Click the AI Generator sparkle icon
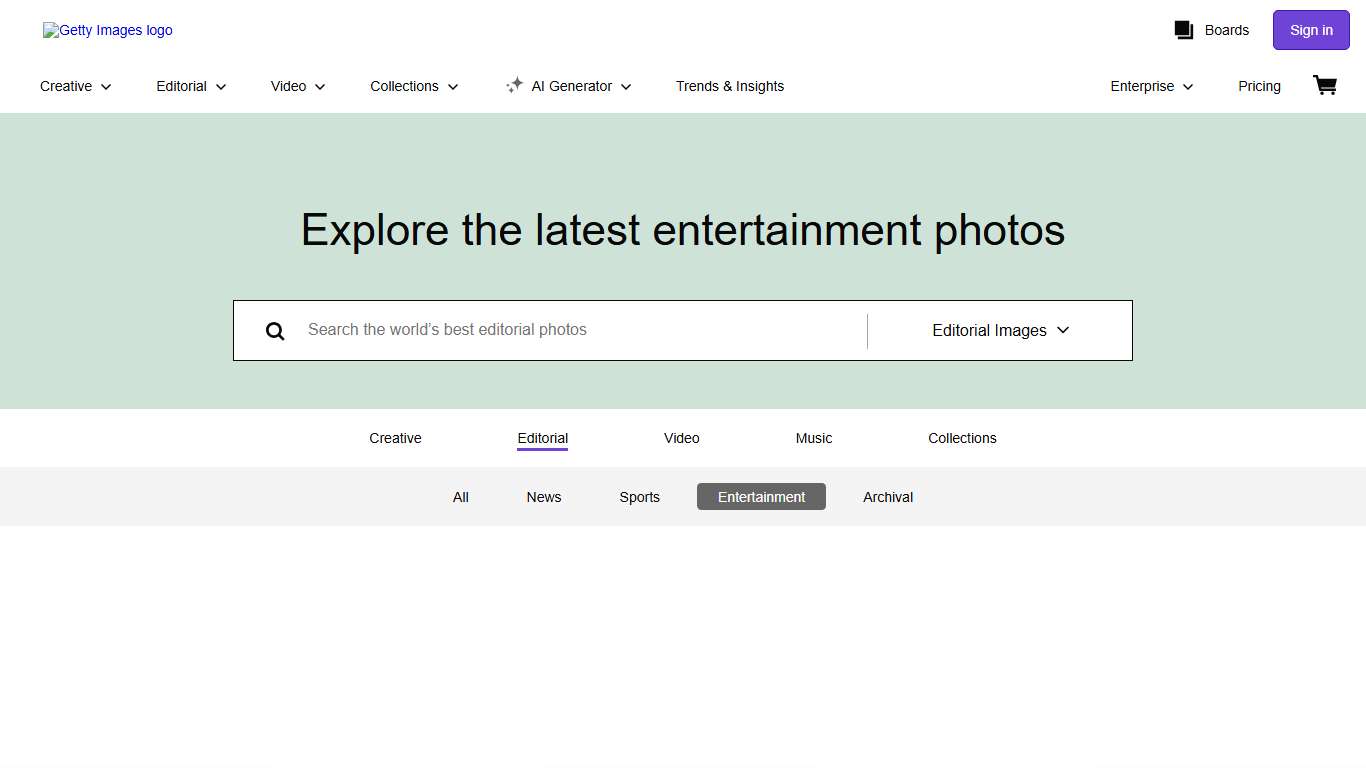This screenshot has width=1366, height=768. point(514,85)
